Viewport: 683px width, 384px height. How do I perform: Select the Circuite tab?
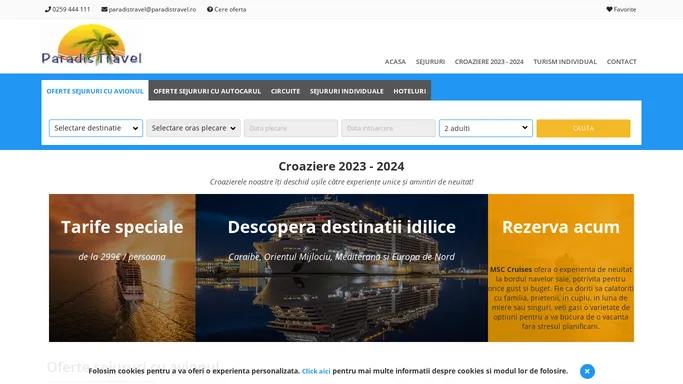285,91
